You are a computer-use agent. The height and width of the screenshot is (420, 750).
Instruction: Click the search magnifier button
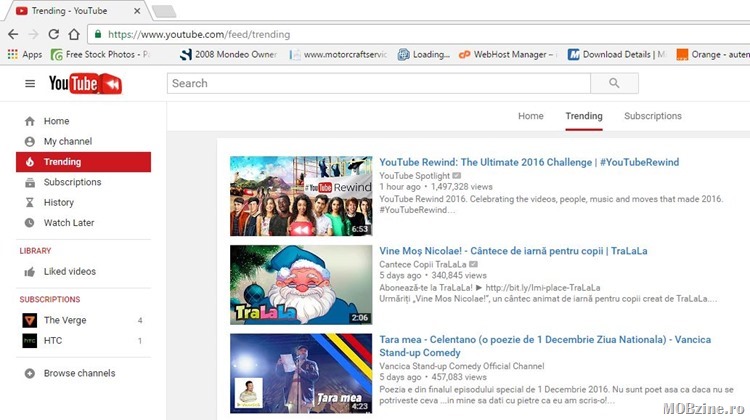coord(614,83)
